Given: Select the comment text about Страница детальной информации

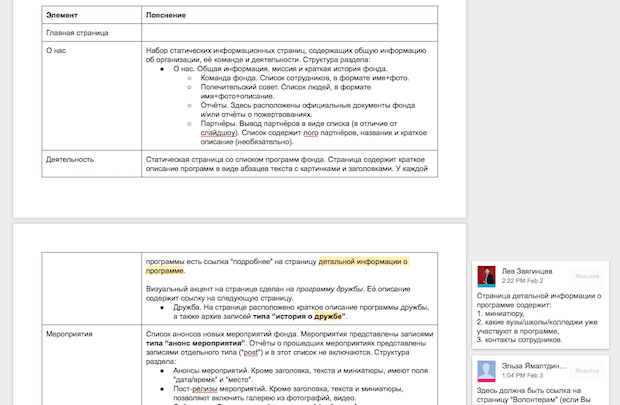Looking at the screenshot, I should point(539,318).
